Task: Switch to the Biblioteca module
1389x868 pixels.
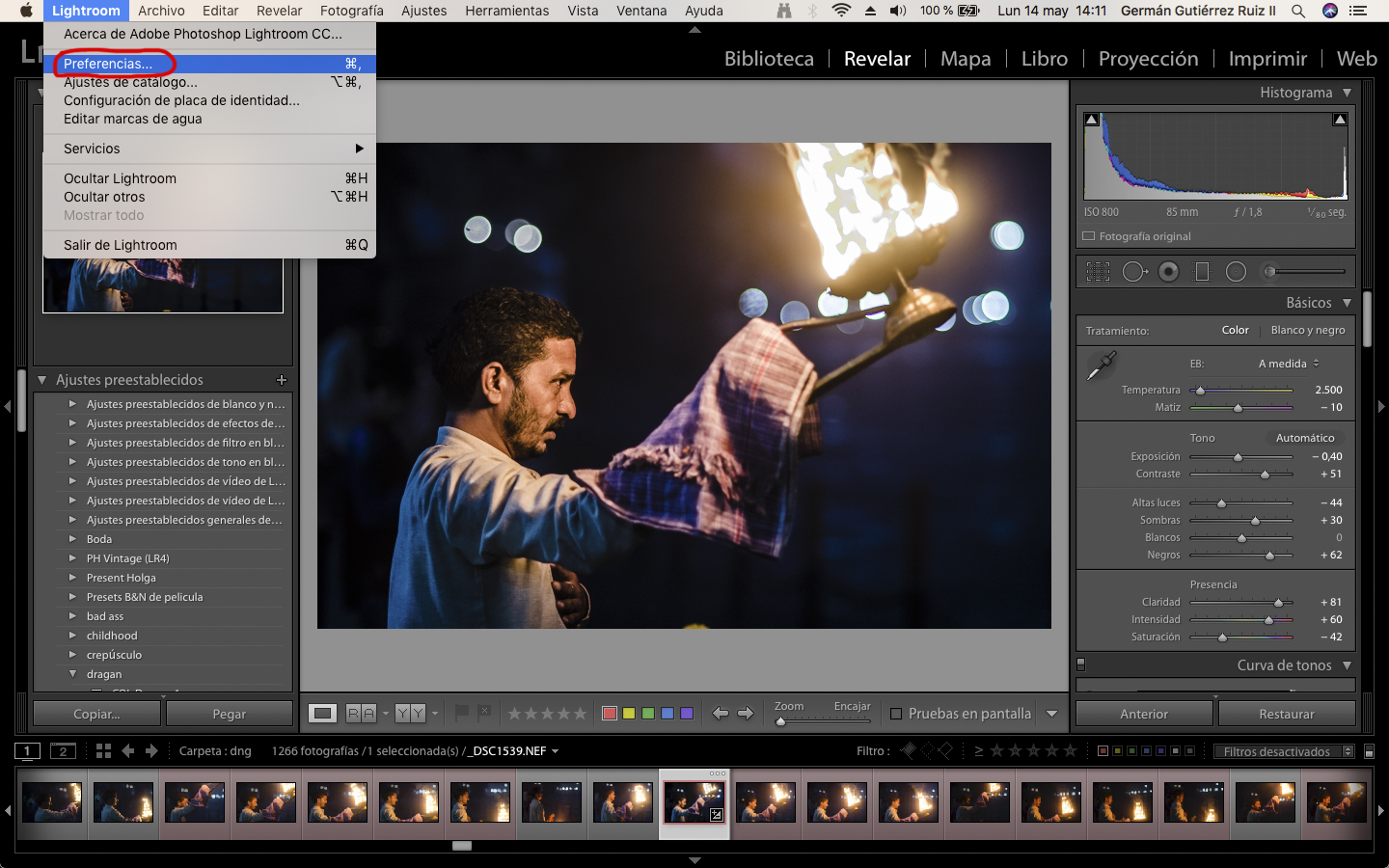Action: coord(769,59)
